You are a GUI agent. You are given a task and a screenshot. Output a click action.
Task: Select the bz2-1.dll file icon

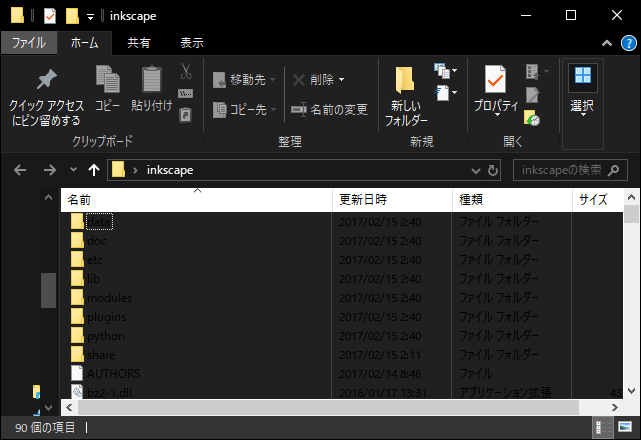(77, 392)
